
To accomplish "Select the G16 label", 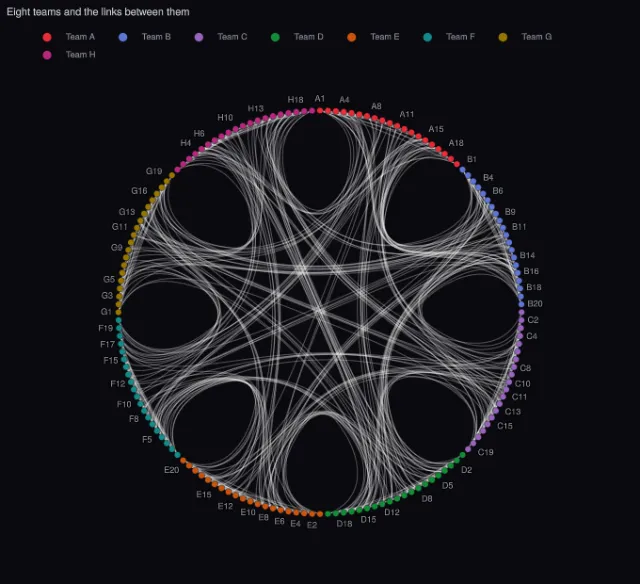I will [x=139, y=191].
